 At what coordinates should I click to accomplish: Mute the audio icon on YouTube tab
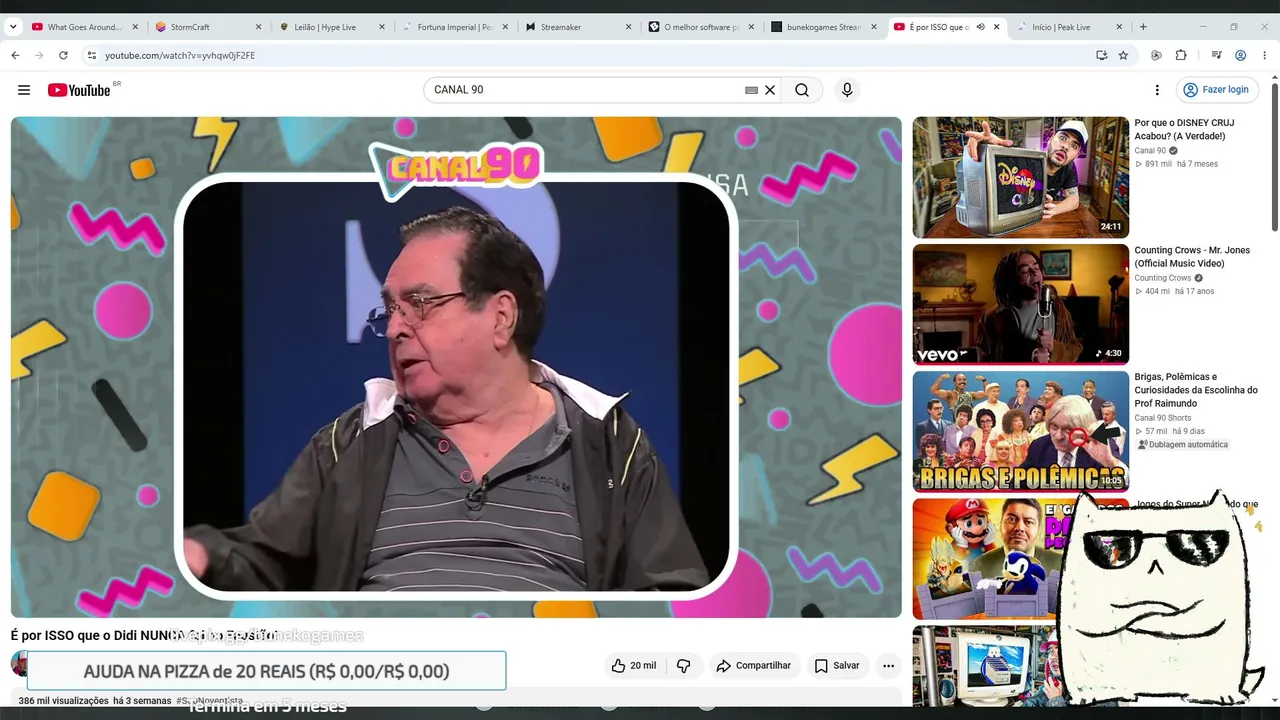click(980, 27)
